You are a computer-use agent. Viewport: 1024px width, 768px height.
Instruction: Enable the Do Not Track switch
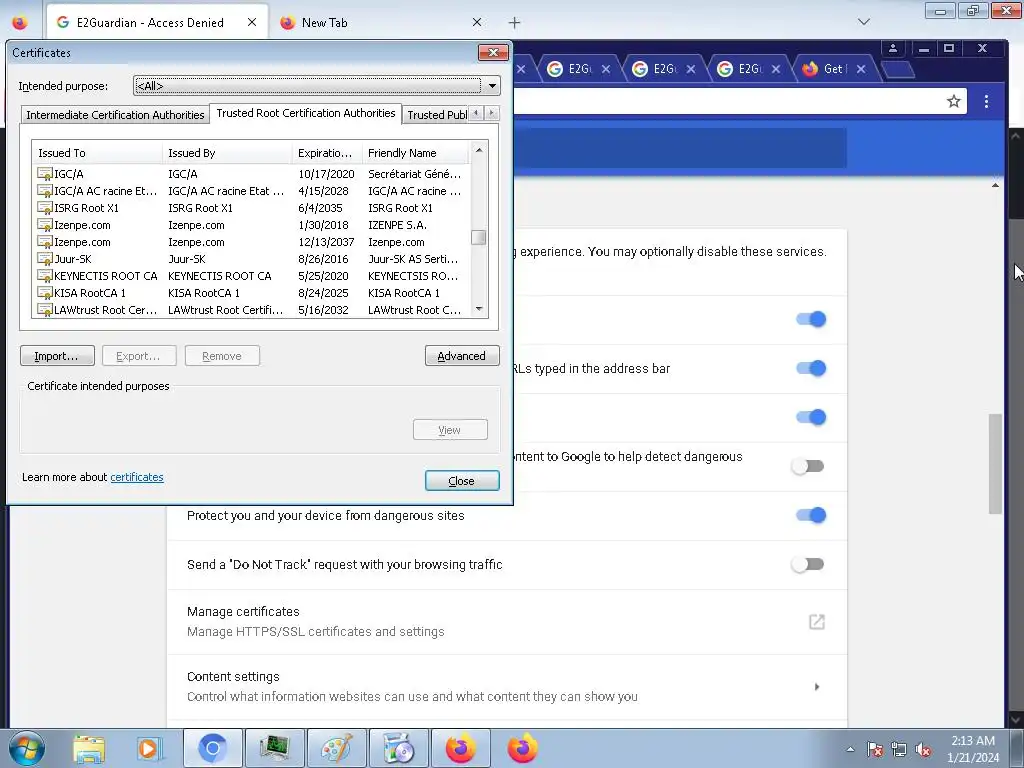pos(808,564)
